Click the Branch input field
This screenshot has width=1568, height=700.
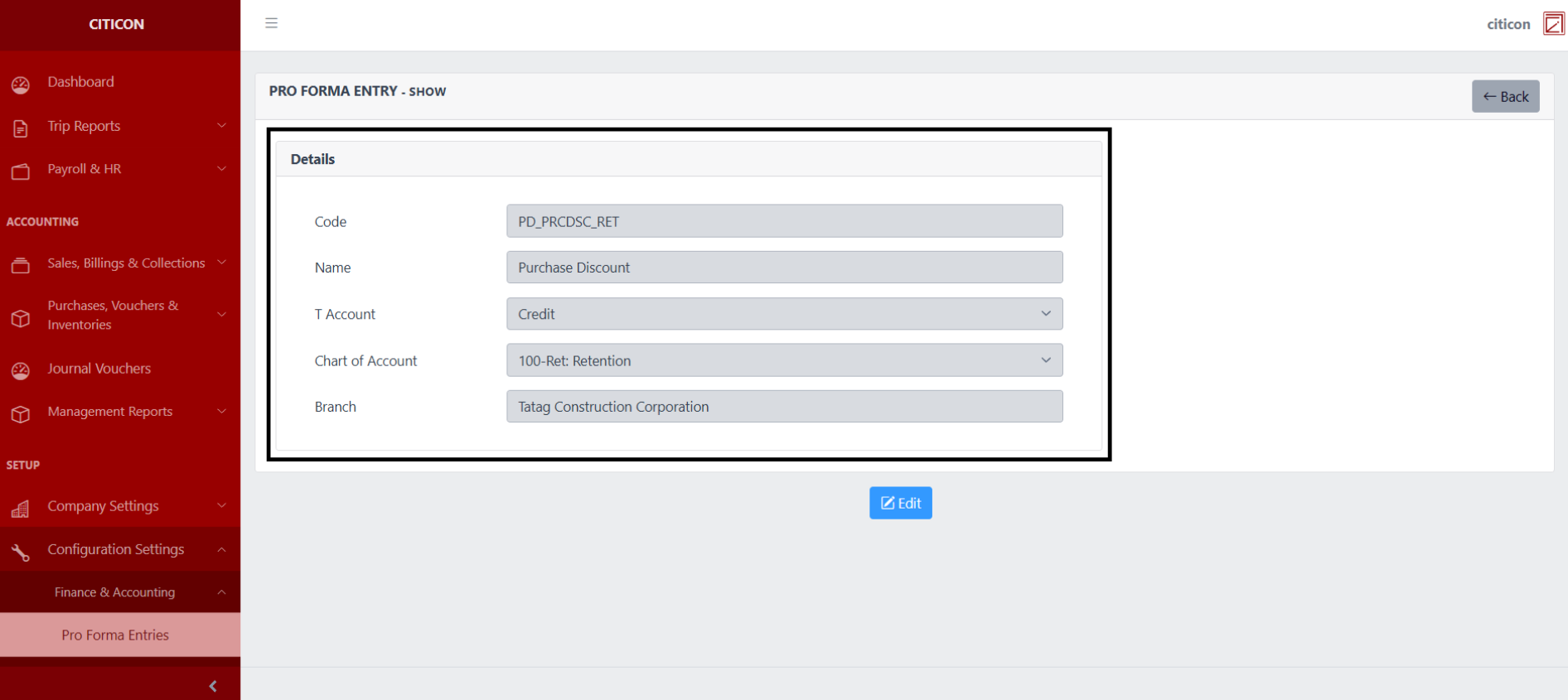point(784,407)
